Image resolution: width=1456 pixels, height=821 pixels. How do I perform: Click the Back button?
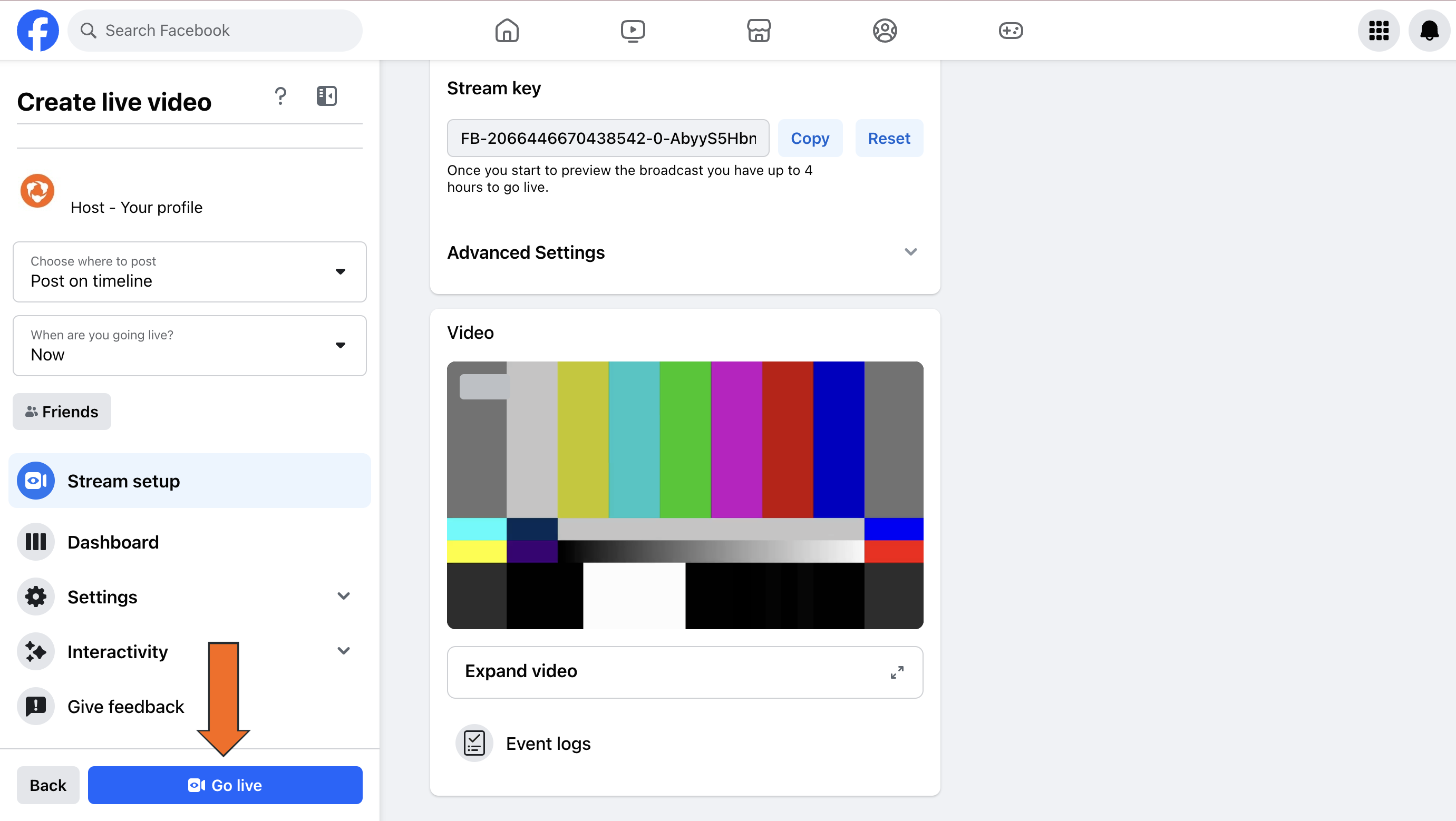48,785
